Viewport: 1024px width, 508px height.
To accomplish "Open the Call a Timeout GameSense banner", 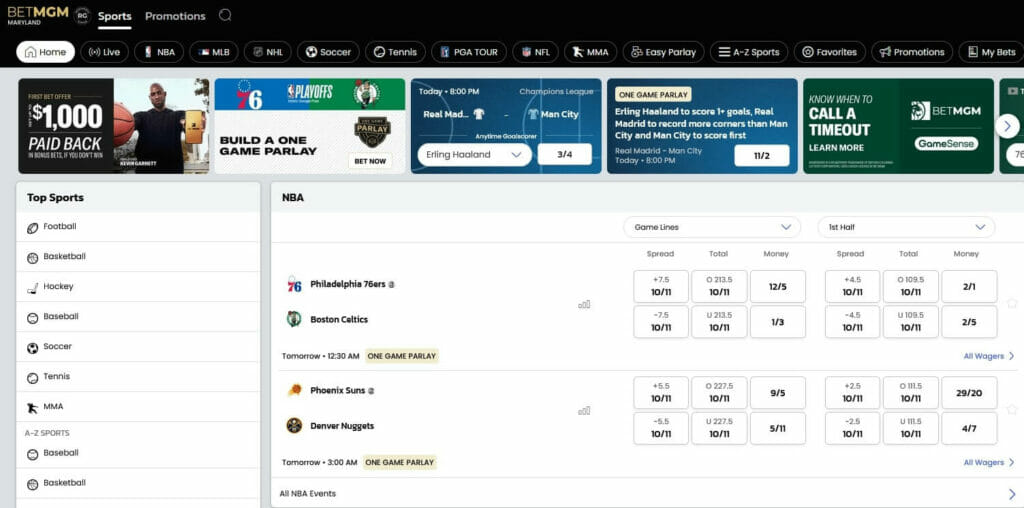I will tap(898, 126).
